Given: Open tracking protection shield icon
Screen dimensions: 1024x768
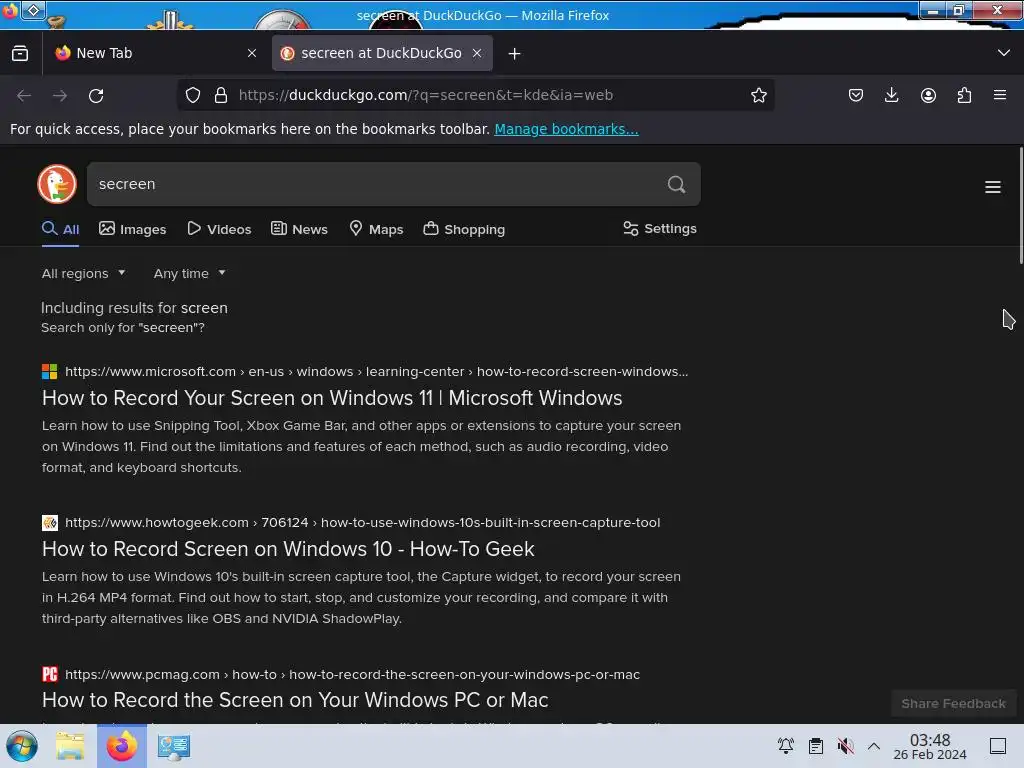Looking at the screenshot, I should pos(193,95).
